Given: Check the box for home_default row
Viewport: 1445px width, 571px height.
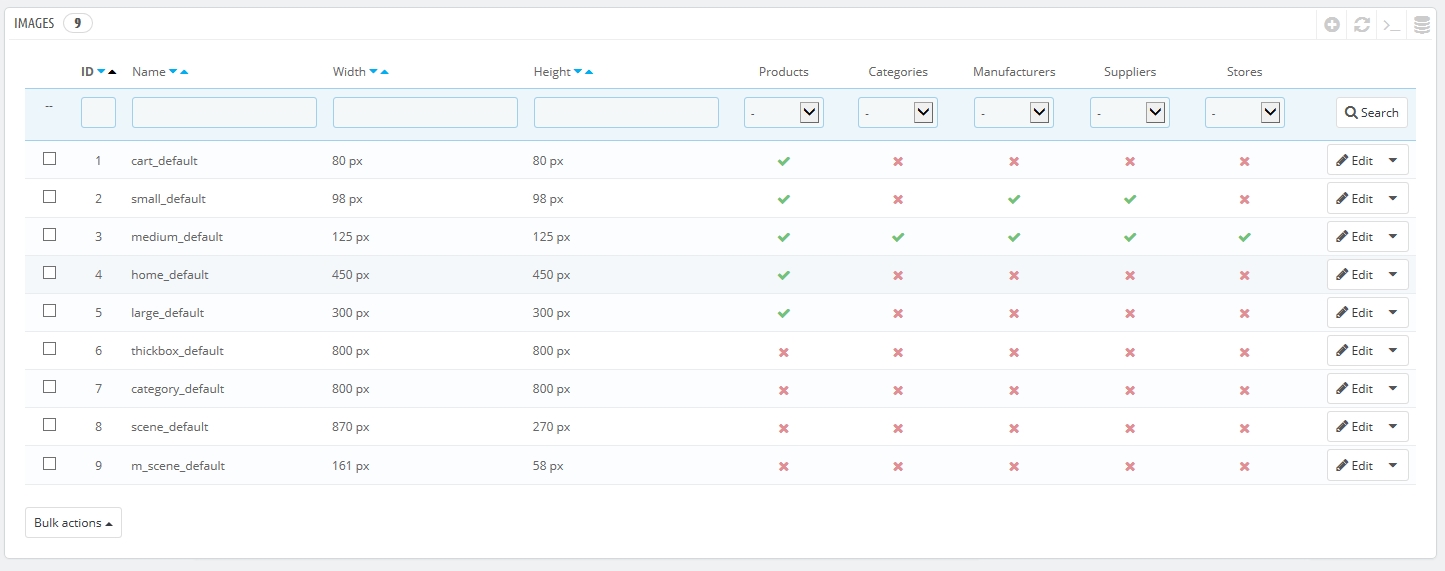Looking at the screenshot, I should [x=49, y=273].
